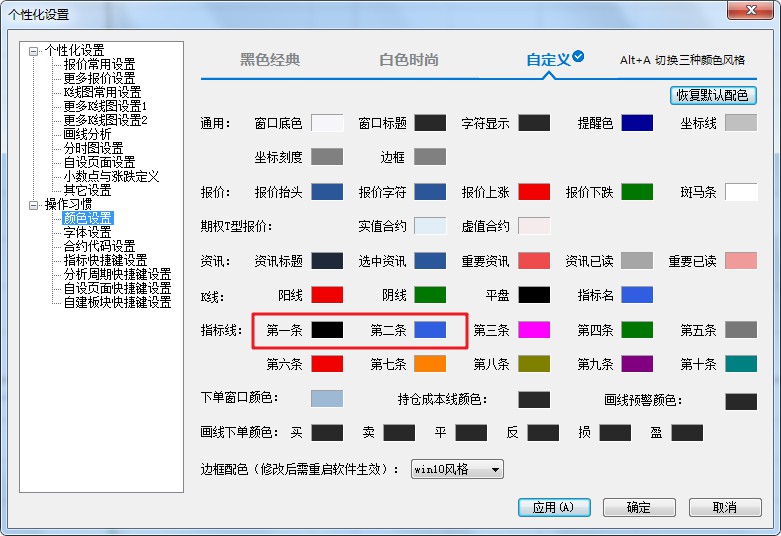Viewport: 781px width, 536px height.
Task: Open the 第十条 teal color swatch
Action: click(741, 364)
